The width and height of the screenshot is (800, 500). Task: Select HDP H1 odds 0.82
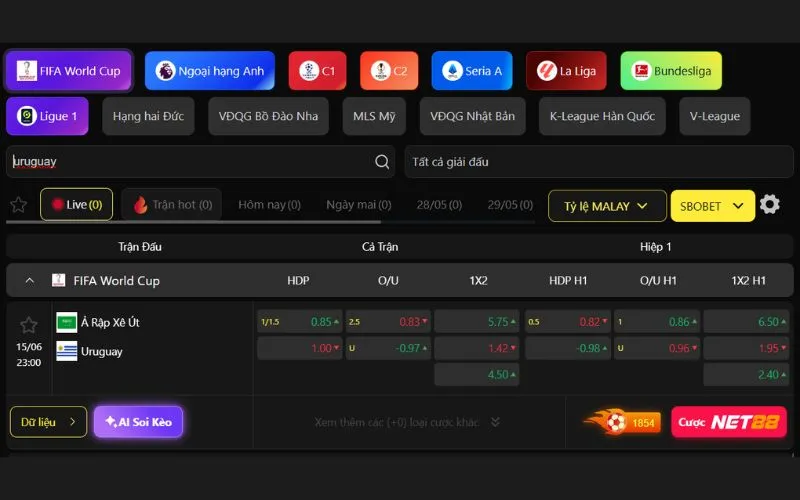coord(568,322)
